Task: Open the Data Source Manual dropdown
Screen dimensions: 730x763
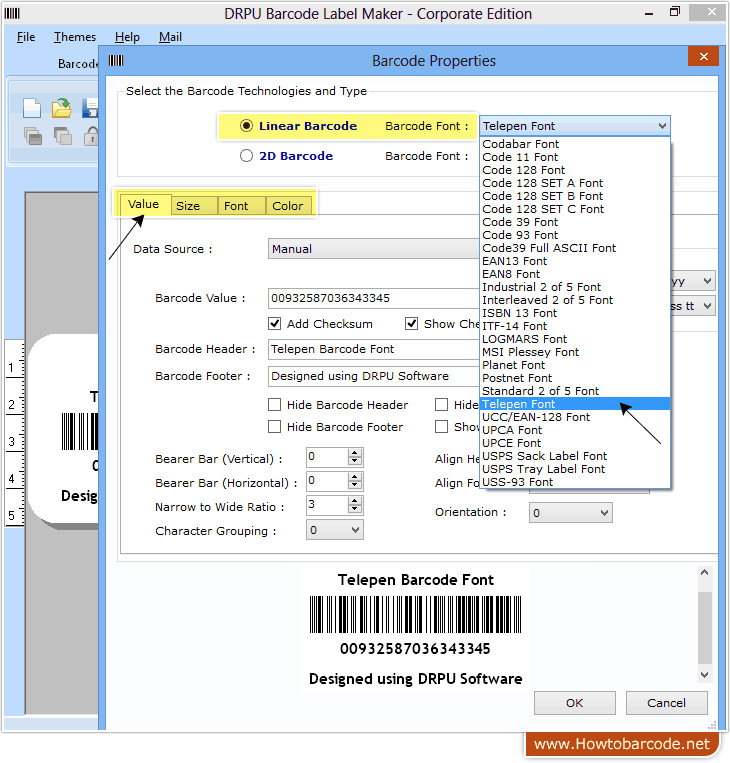Action: pos(374,249)
